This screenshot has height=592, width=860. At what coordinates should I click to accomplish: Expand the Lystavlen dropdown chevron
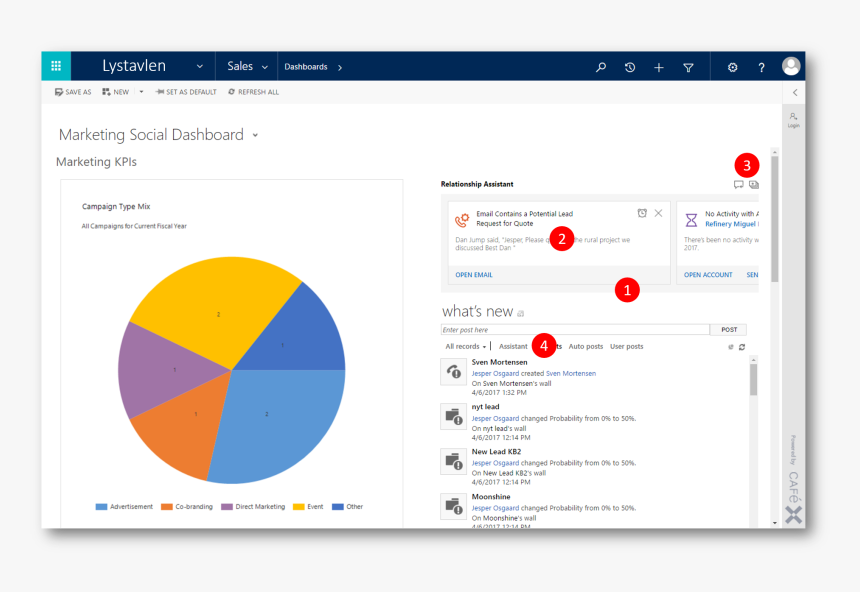tap(200, 66)
